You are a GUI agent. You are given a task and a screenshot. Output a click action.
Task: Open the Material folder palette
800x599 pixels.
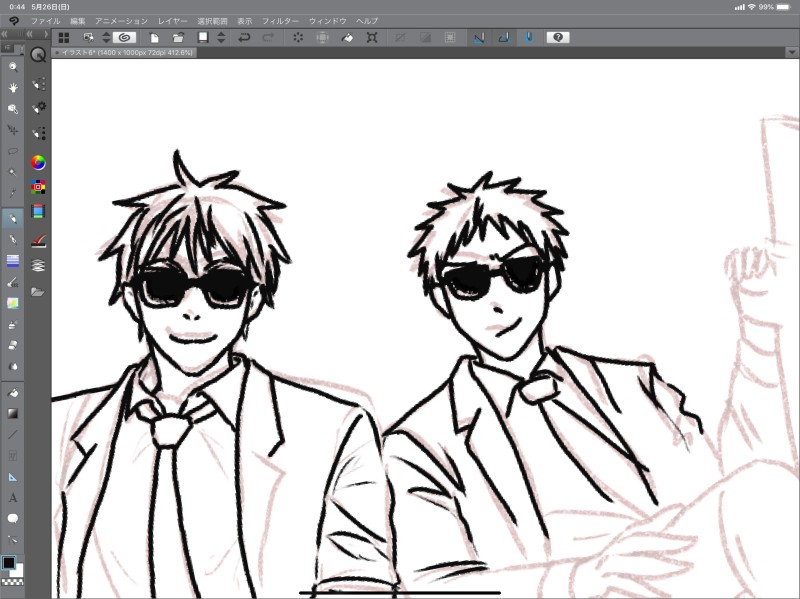tap(38, 292)
